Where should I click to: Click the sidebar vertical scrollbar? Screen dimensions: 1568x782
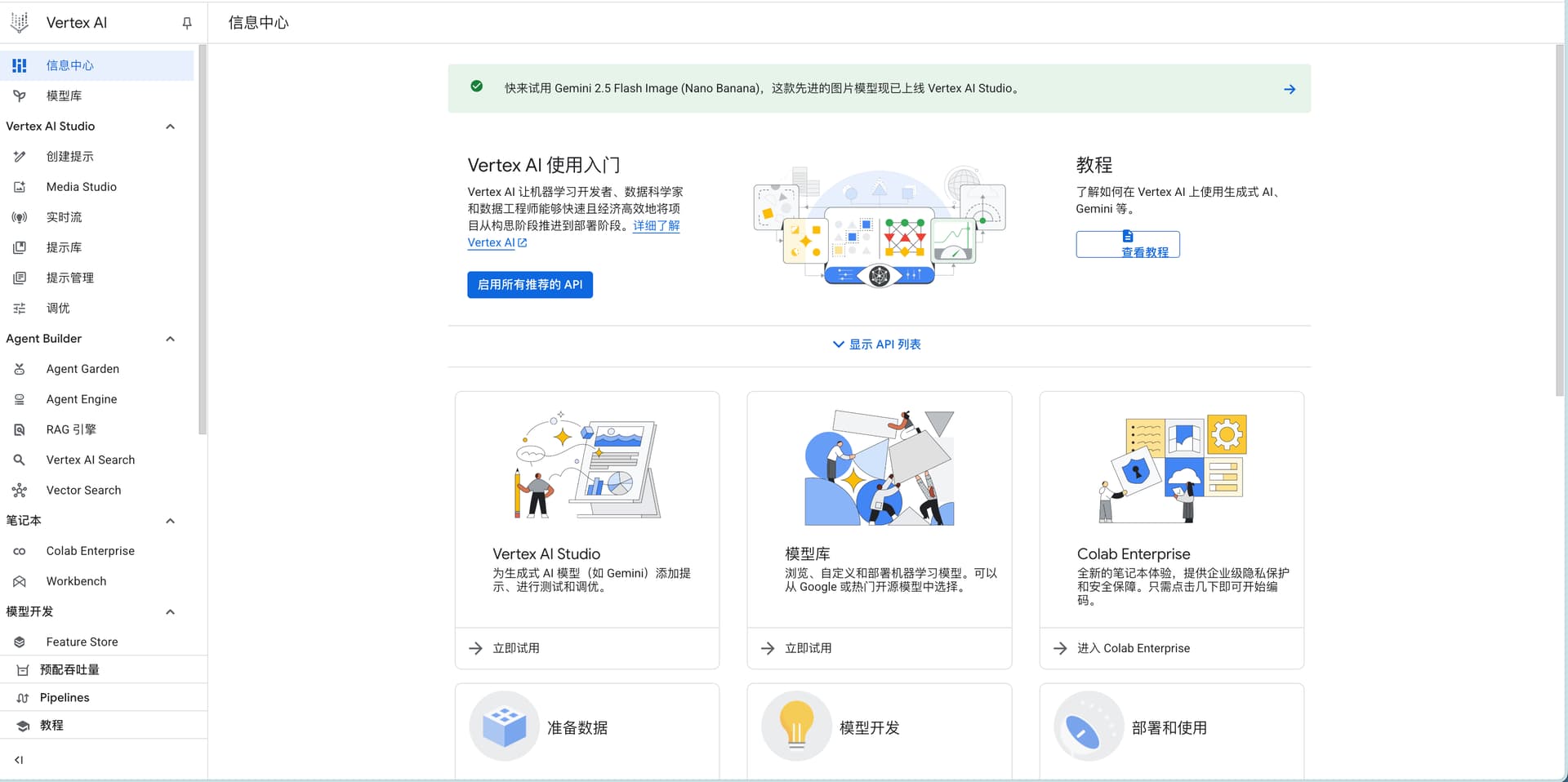point(203,239)
